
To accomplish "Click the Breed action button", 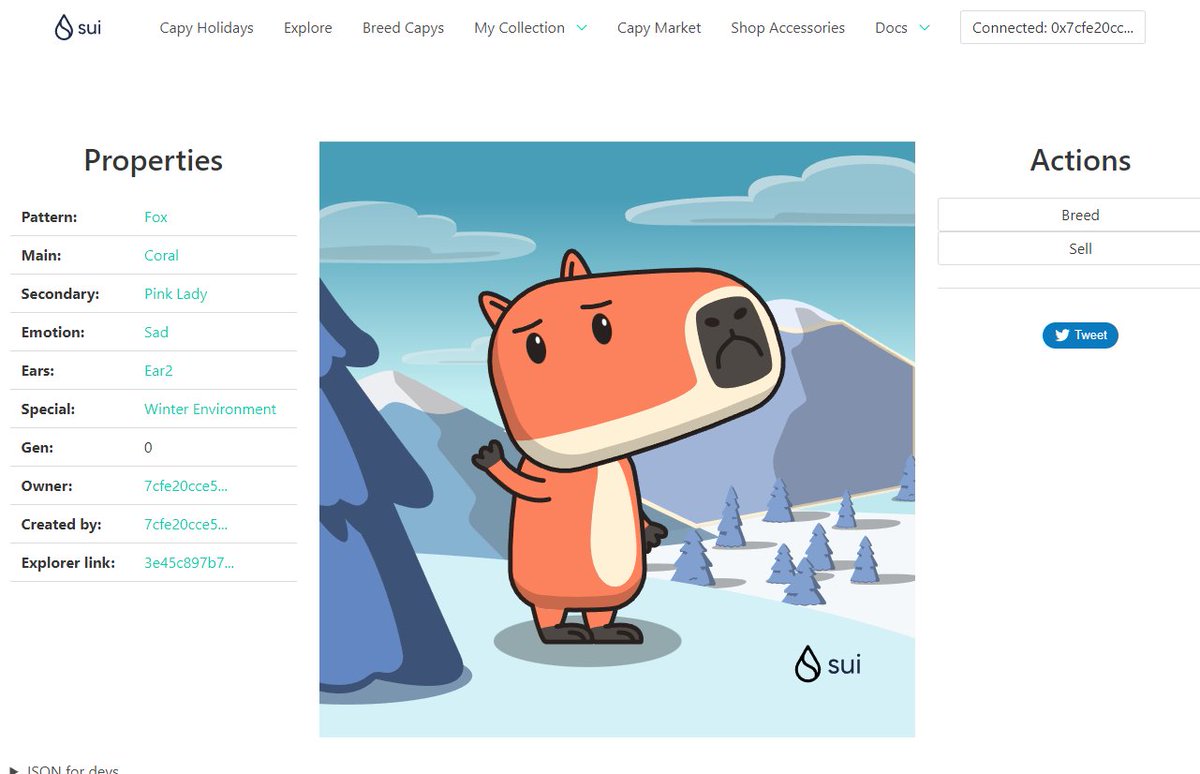I will pyautogui.click(x=1080, y=215).
